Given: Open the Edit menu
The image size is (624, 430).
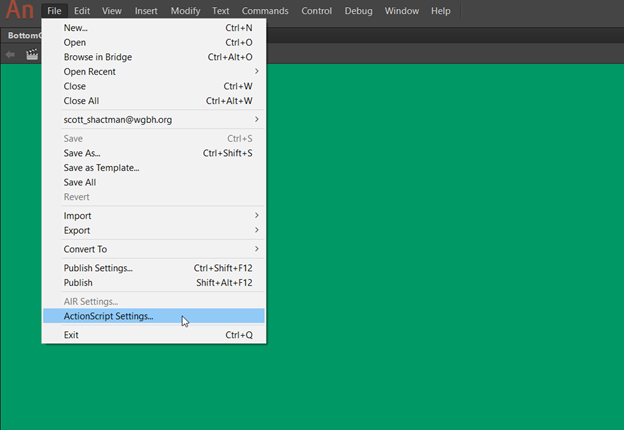Looking at the screenshot, I should click(x=82, y=11).
